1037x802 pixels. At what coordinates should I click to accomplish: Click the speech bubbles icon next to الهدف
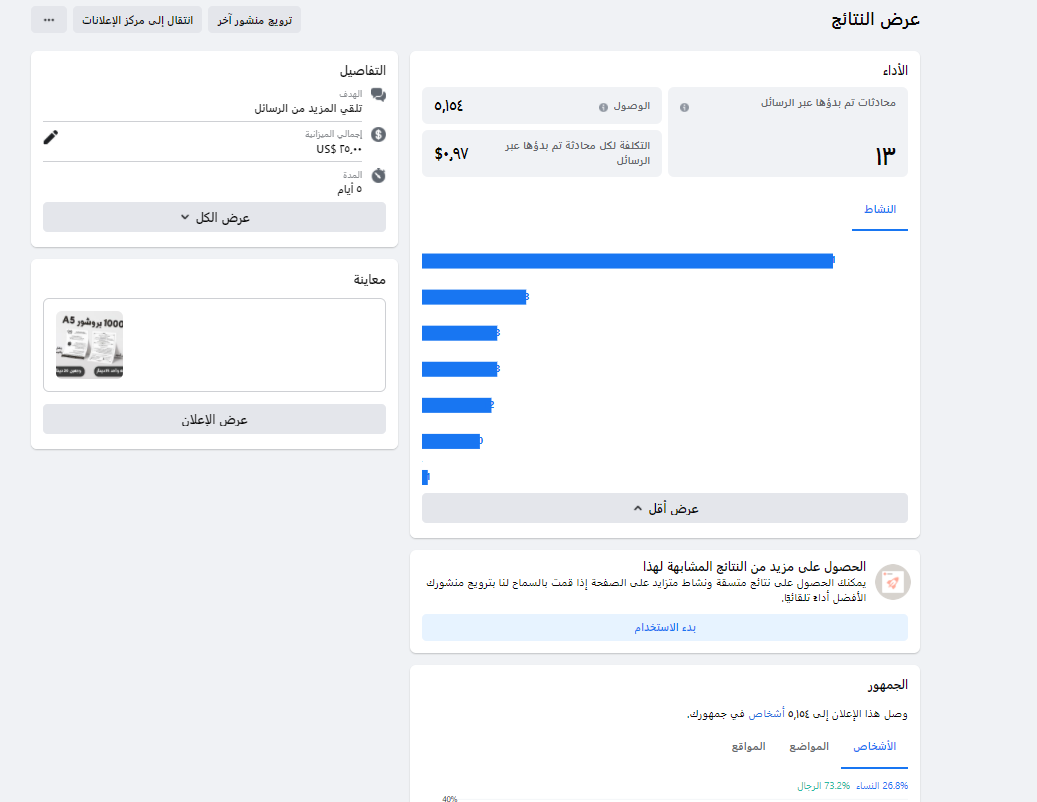click(377, 94)
